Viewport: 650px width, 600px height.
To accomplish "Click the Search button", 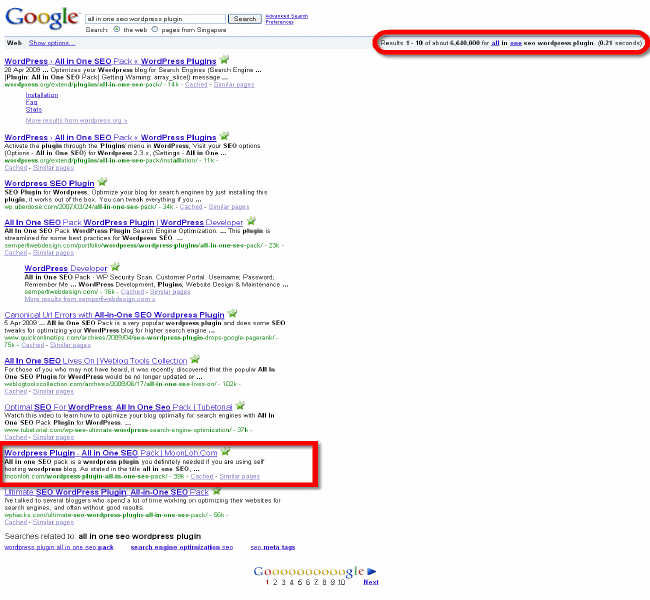I will coord(245,19).
